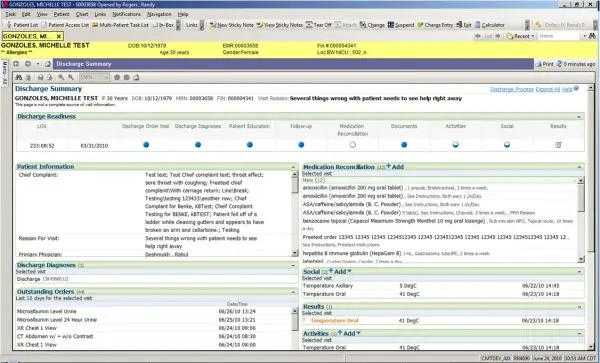Open the Navigation menu
600x363 pixels.
[x=159, y=14]
